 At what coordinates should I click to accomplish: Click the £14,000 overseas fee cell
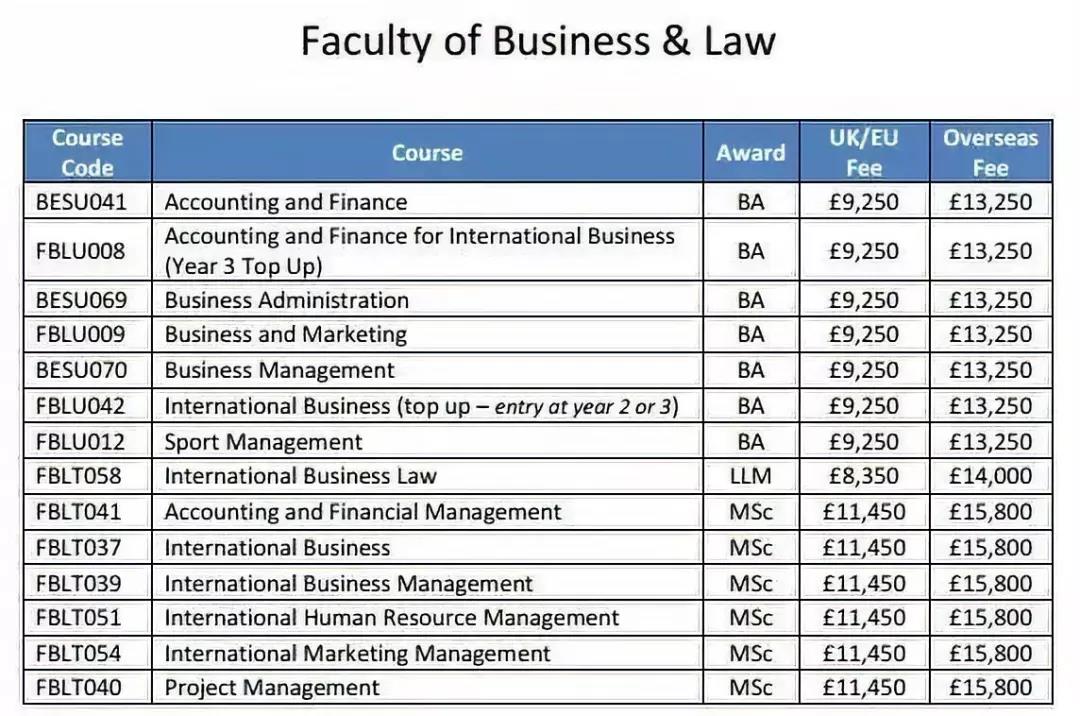click(990, 476)
